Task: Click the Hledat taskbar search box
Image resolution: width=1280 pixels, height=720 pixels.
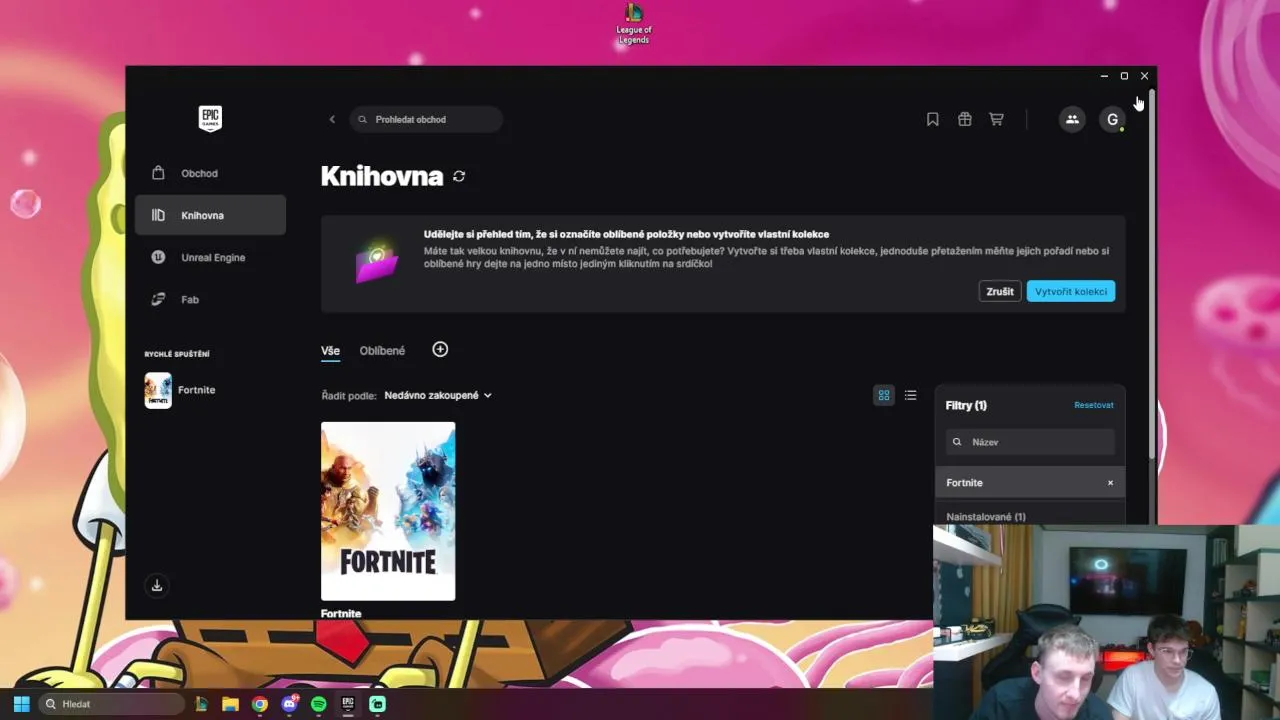Action: (110, 704)
